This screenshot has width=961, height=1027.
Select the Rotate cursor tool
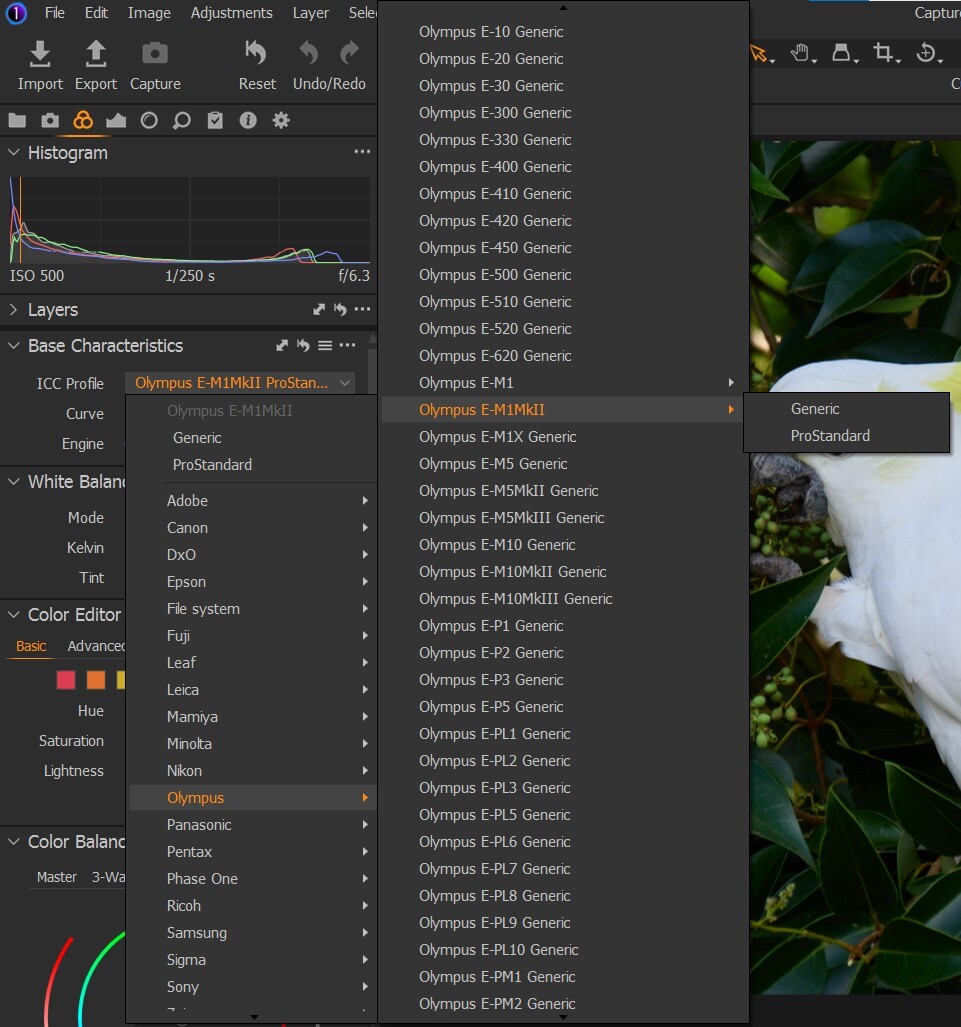coord(926,54)
